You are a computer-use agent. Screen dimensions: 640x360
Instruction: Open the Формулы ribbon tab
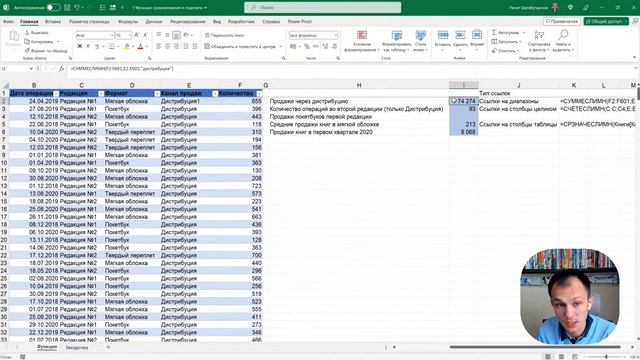(128, 21)
